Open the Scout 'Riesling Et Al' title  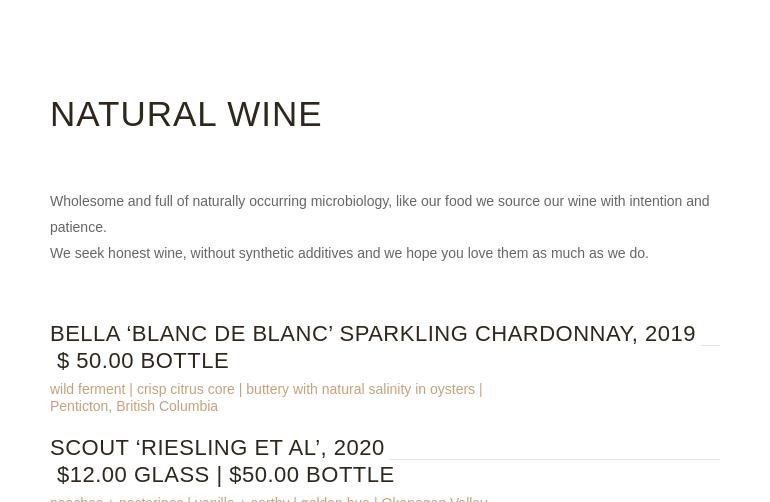[217, 448]
